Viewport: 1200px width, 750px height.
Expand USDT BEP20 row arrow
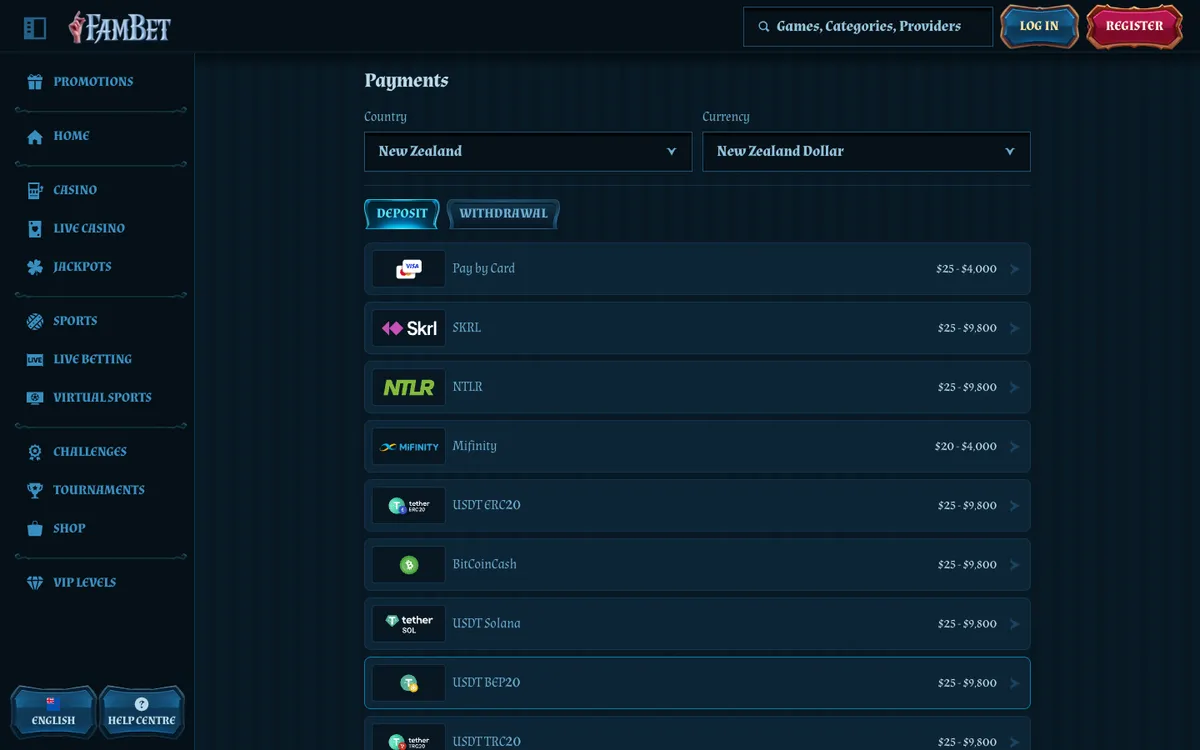1015,683
